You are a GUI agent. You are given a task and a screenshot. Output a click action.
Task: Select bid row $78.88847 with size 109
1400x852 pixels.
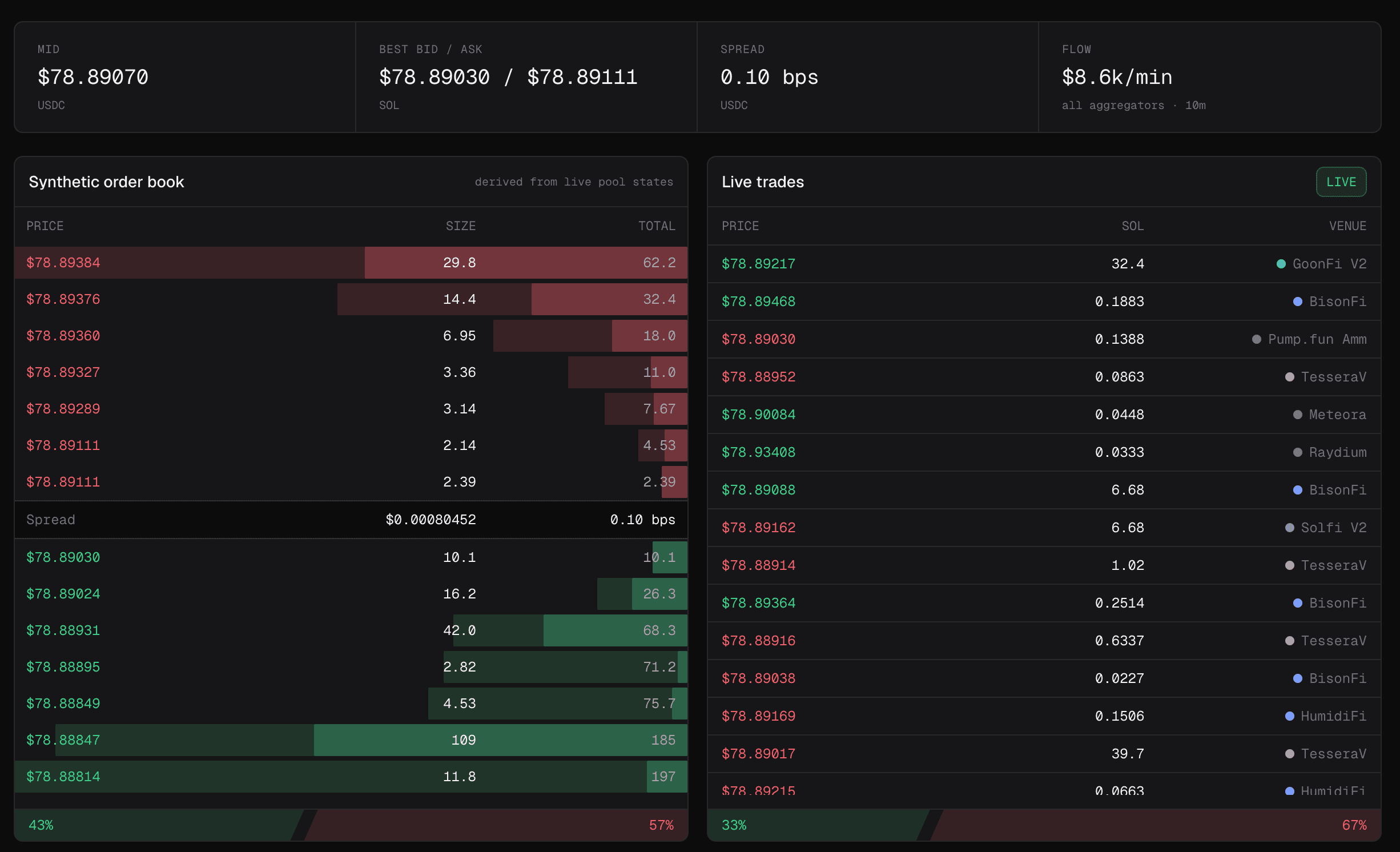point(351,740)
